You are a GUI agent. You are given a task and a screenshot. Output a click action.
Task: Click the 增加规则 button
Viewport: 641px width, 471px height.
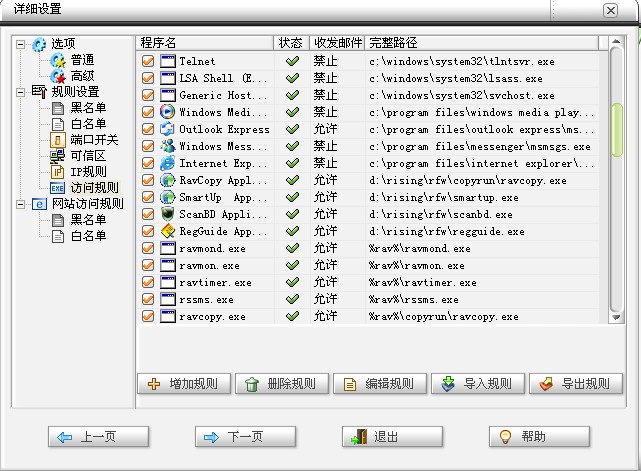(184, 384)
